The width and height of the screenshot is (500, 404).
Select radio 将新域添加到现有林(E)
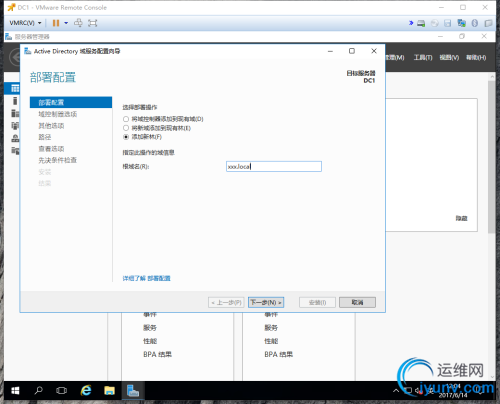[126, 128]
